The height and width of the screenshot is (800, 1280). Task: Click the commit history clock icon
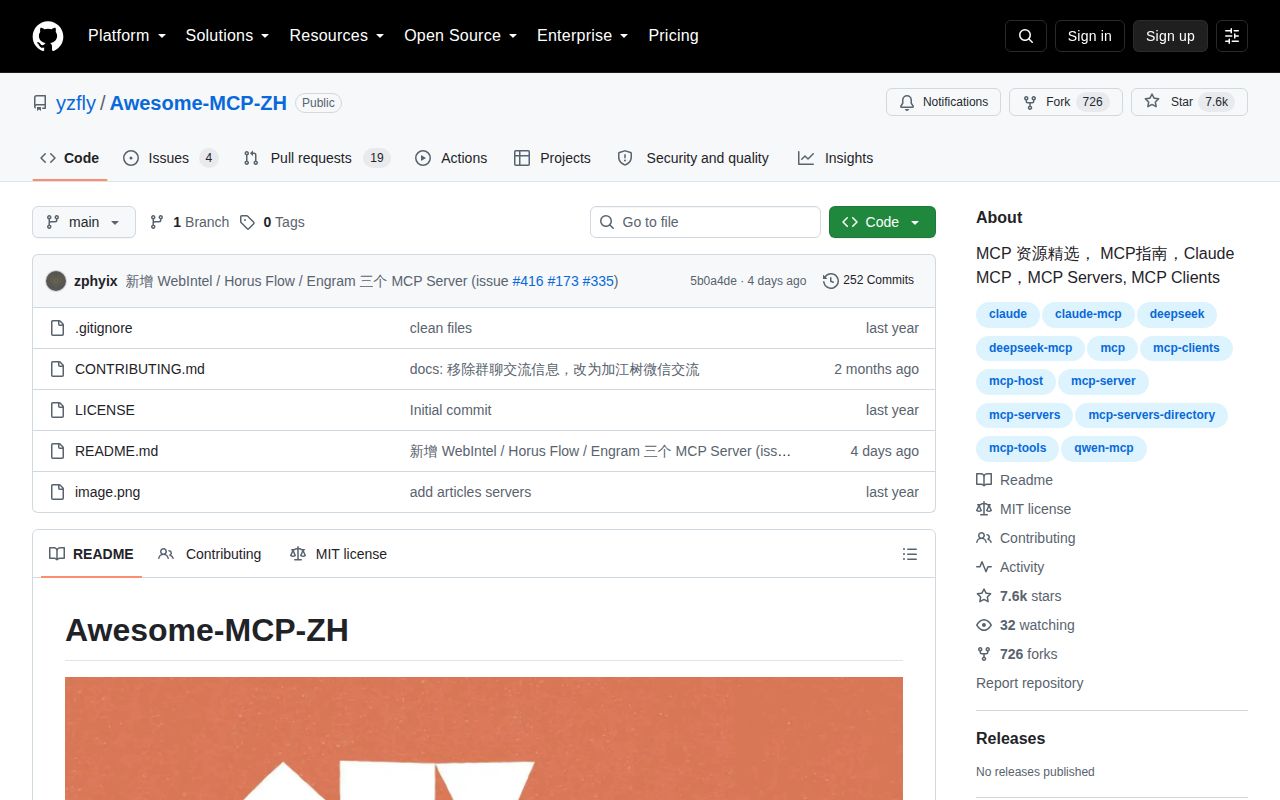(830, 281)
